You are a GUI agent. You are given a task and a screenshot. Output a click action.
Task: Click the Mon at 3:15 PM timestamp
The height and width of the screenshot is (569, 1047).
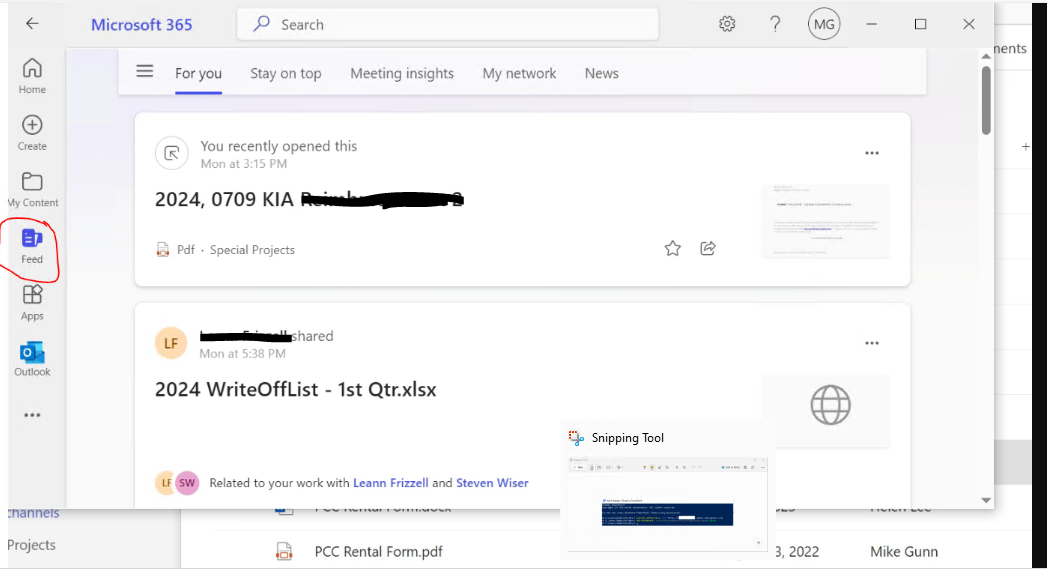[244, 164]
